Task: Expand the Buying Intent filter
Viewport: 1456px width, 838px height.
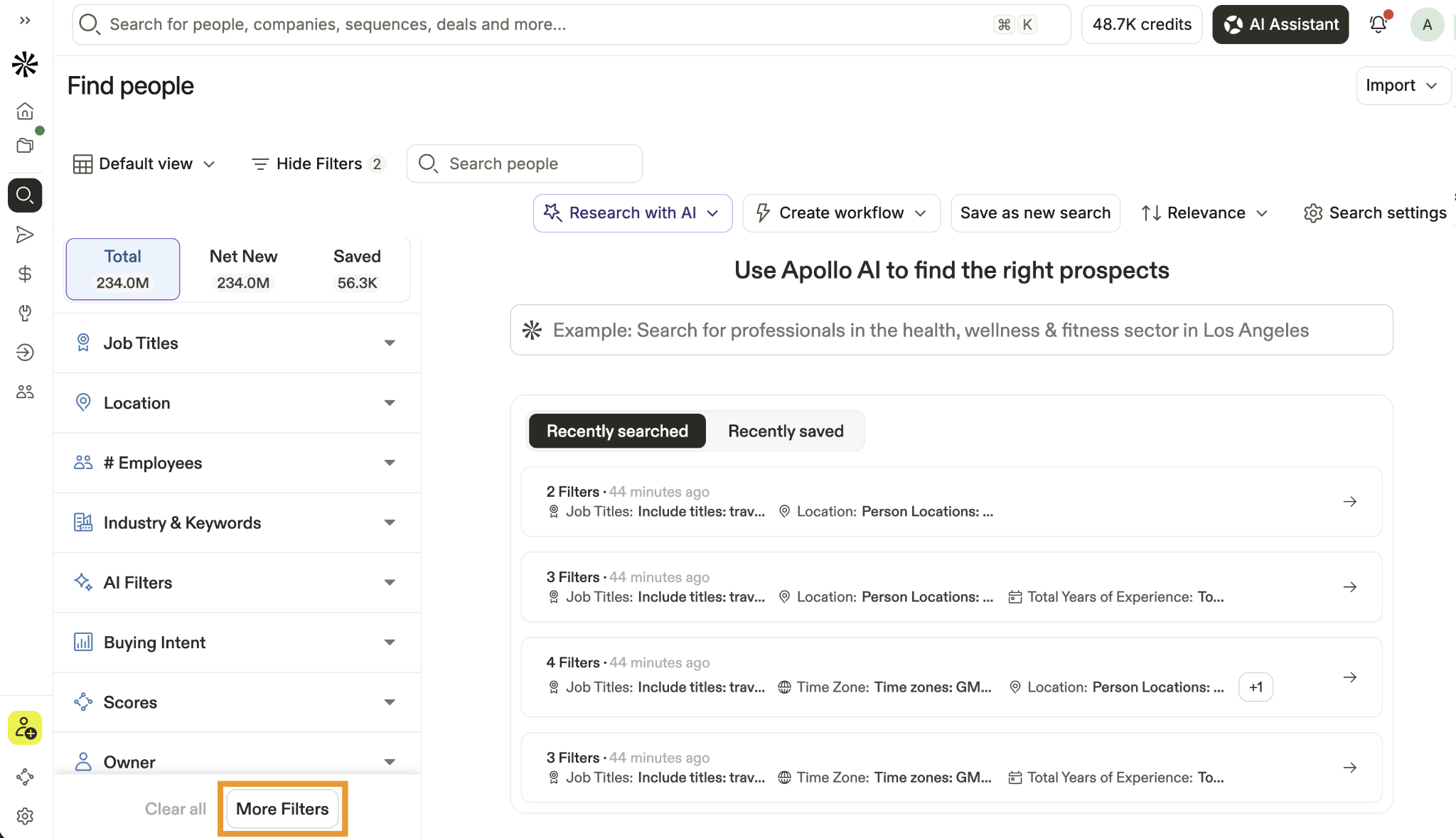Action: click(237, 642)
